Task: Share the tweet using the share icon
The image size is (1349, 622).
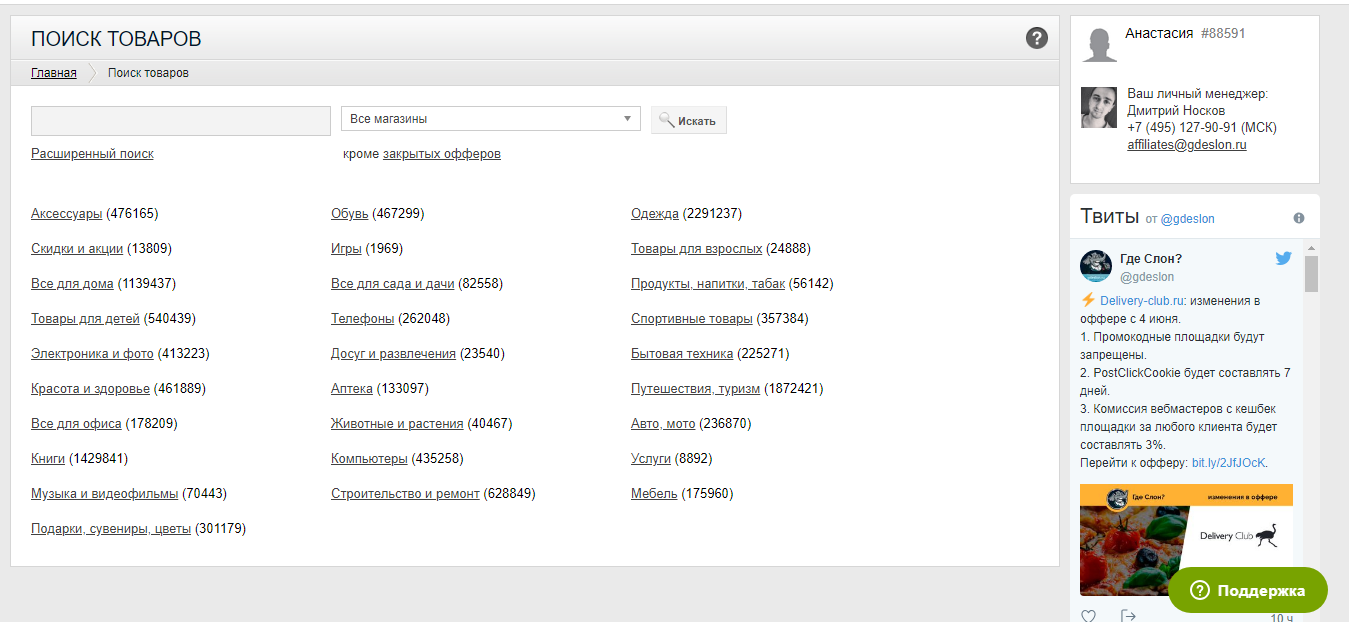Action: [x=1128, y=615]
